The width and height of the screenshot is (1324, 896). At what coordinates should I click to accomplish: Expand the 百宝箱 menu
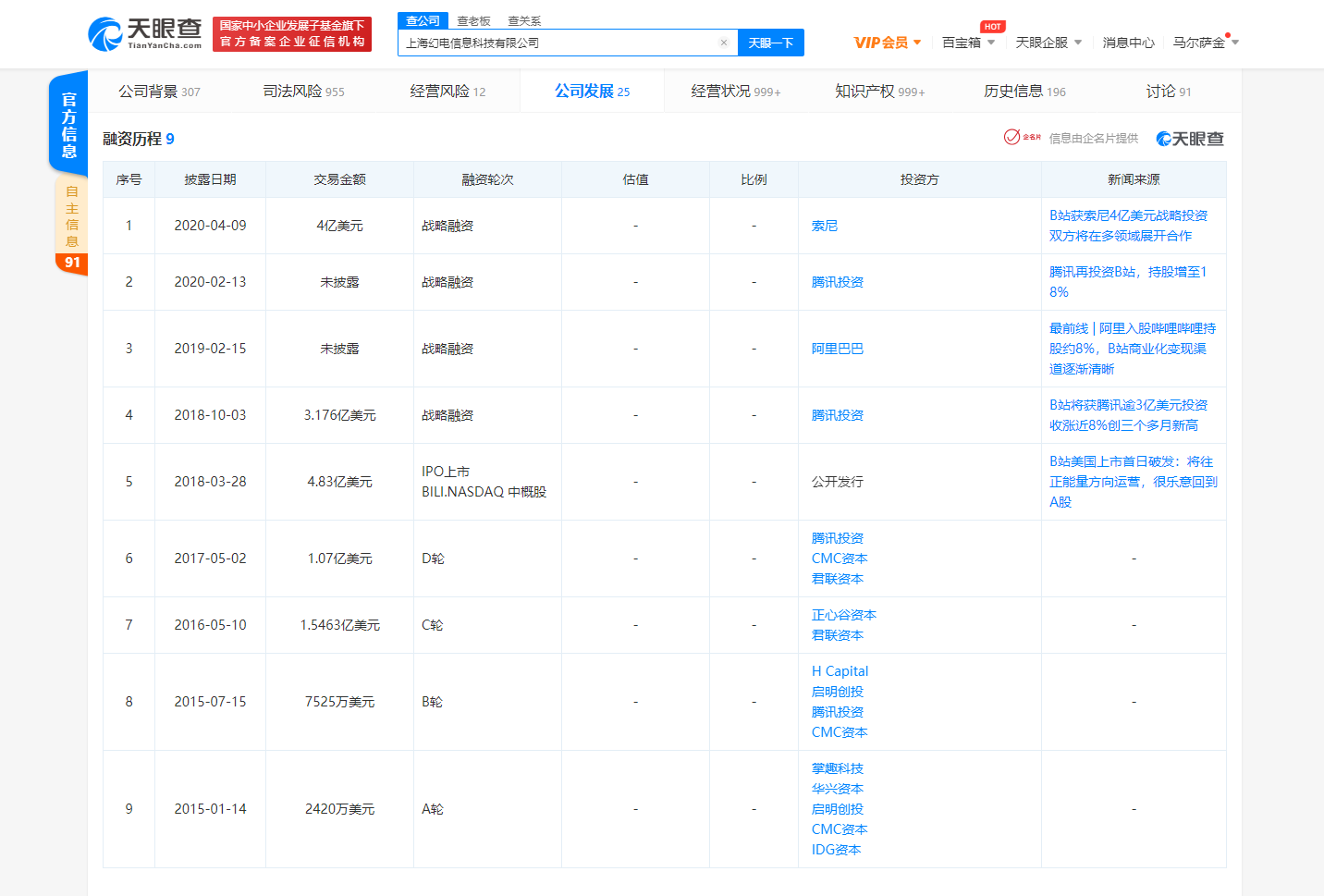coord(968,43)
